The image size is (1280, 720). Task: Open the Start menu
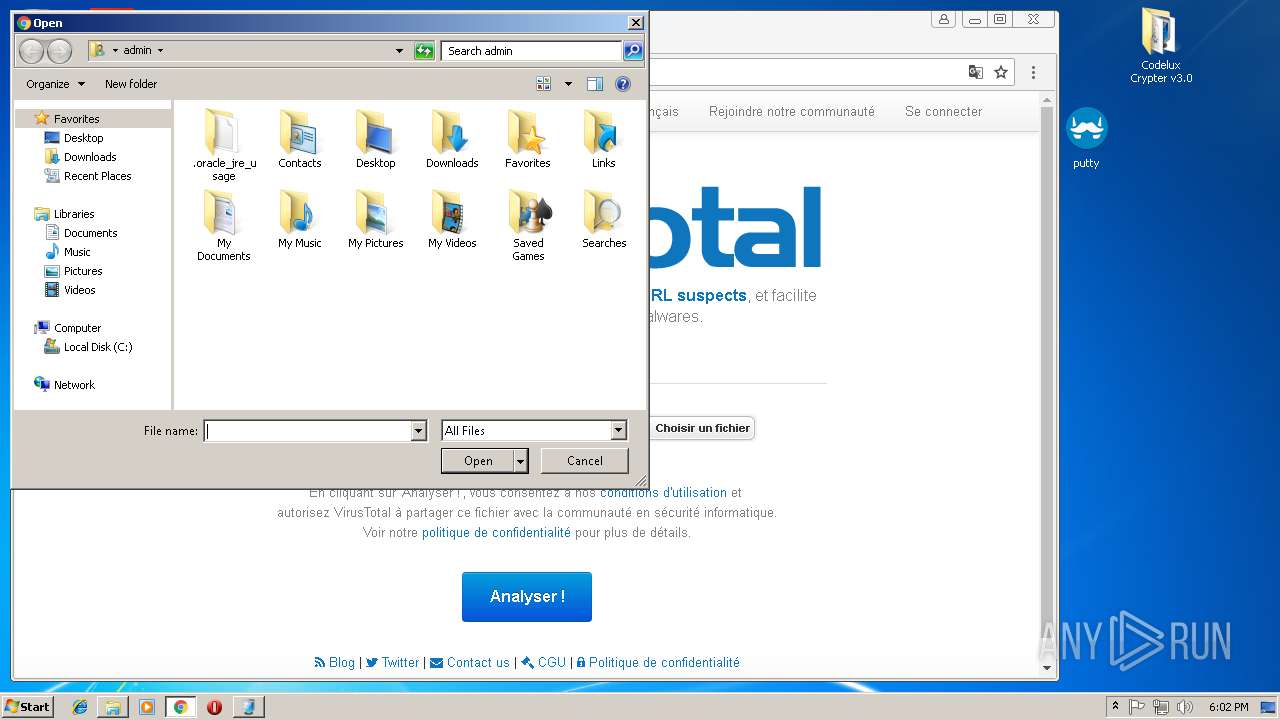tap(28, 707)
